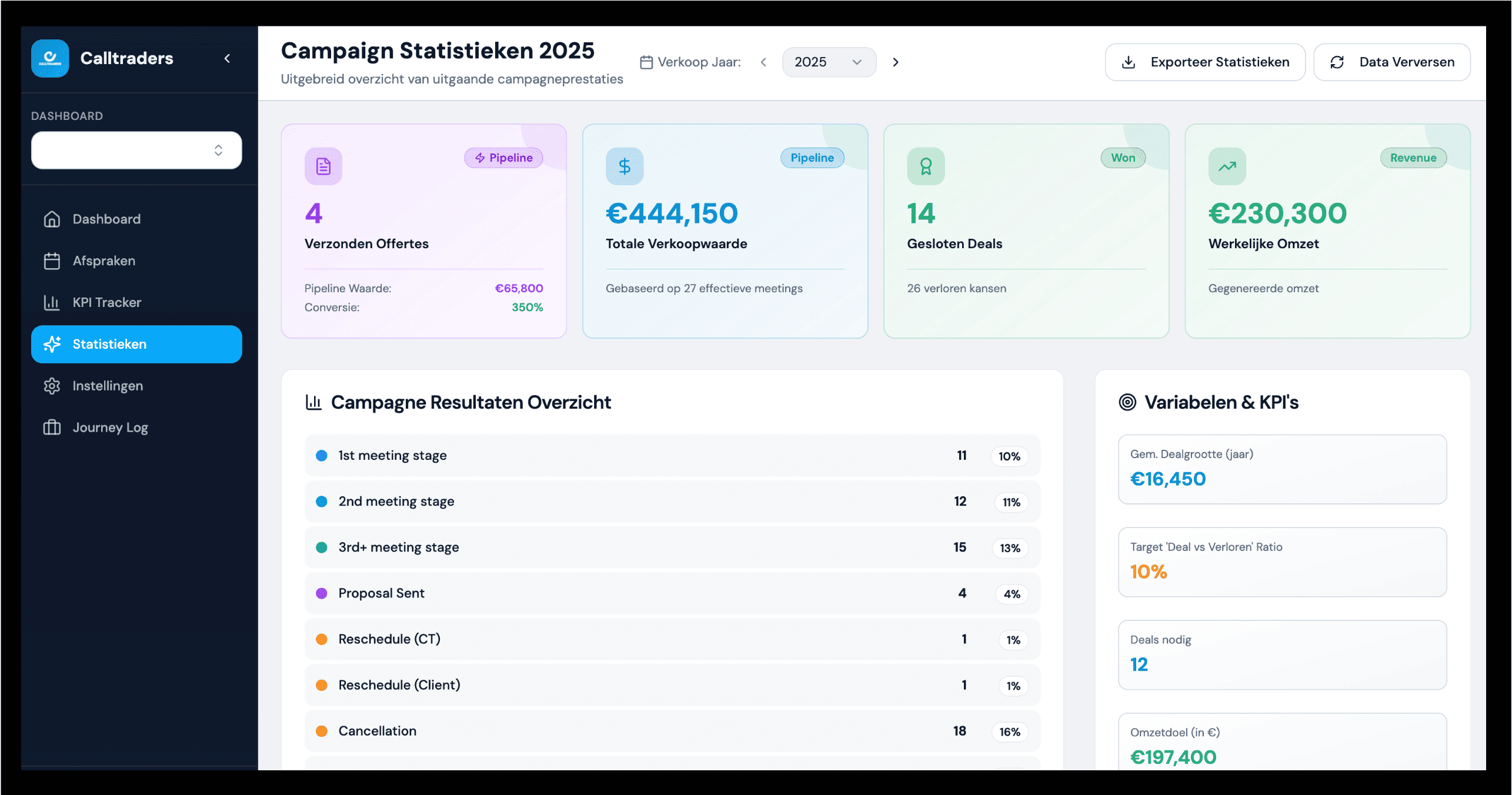1512x795 pixels.
Task: Click the Statistieken sparkle icon
Action: click(x=53, y=344)
